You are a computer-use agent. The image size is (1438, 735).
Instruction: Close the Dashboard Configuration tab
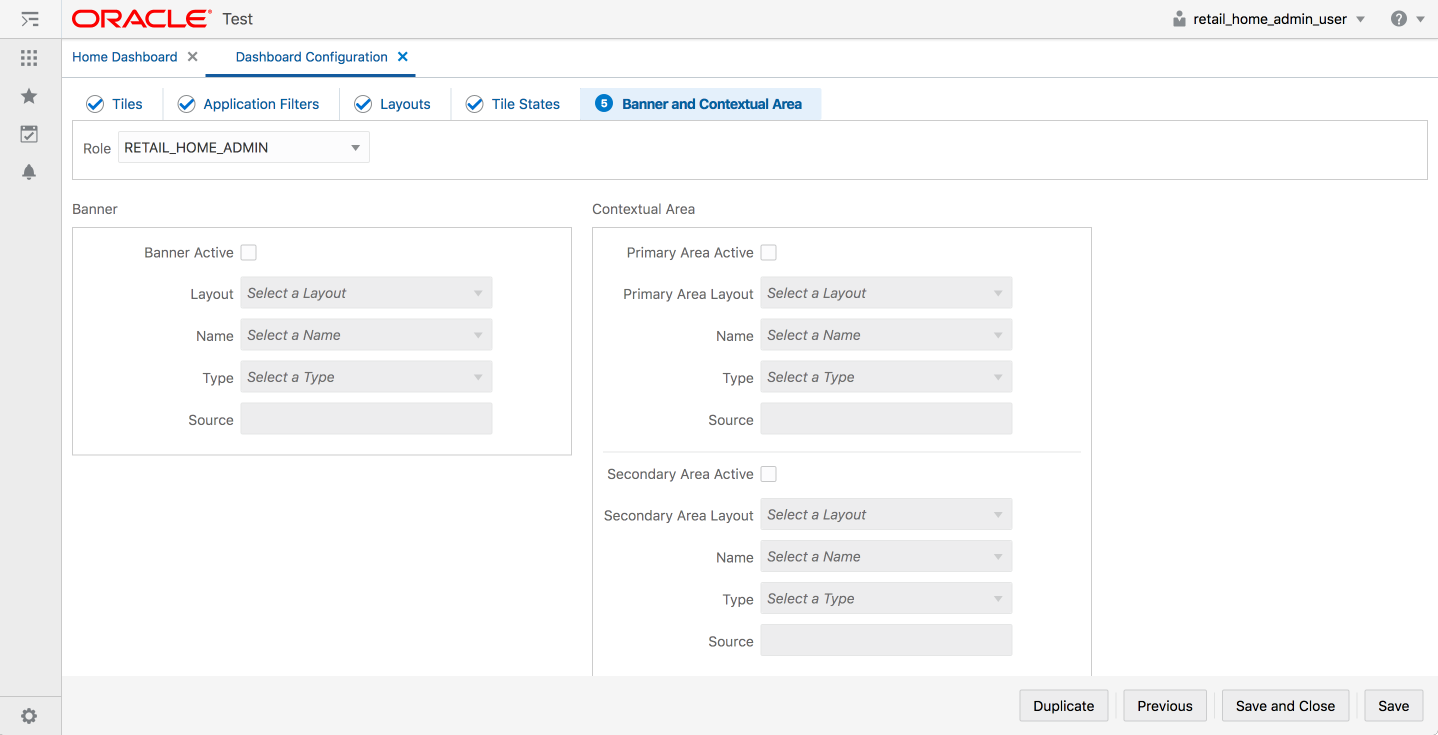pyautogui.click(x=403, y=57)
